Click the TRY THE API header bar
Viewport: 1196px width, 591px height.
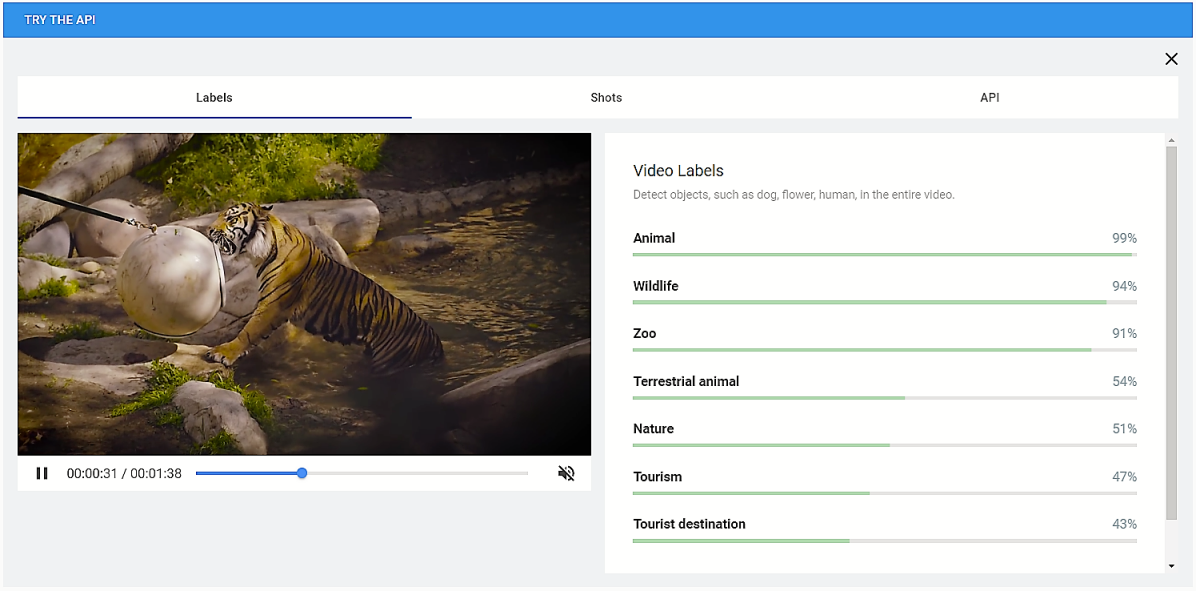point(597,20)
